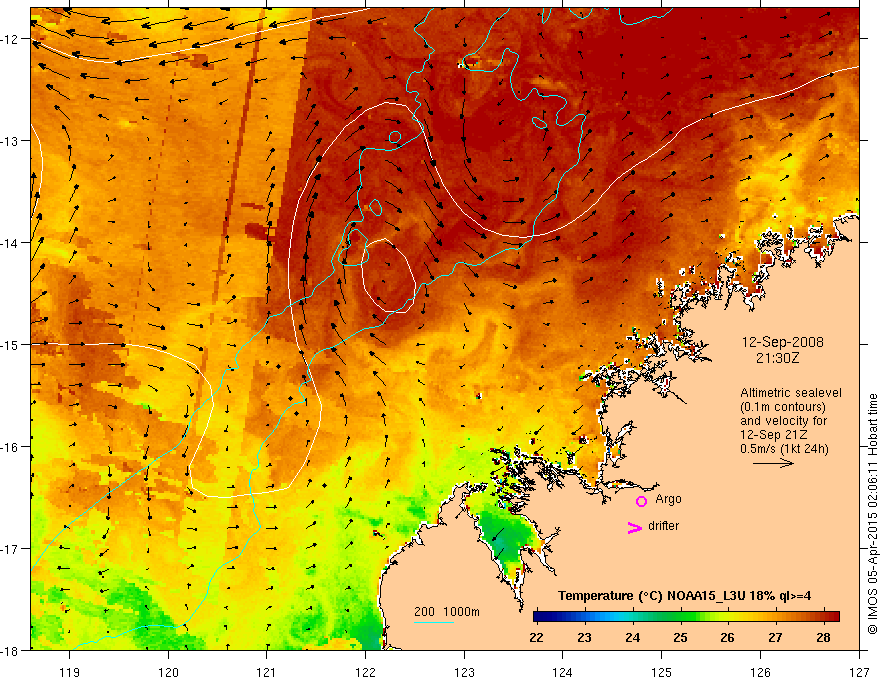
Task: Click the color bar value '28'
Action: [x=823, y=638]
